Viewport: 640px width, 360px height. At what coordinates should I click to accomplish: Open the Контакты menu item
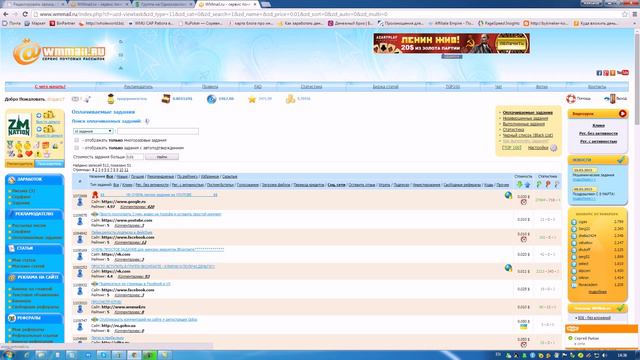coord(597,87)
